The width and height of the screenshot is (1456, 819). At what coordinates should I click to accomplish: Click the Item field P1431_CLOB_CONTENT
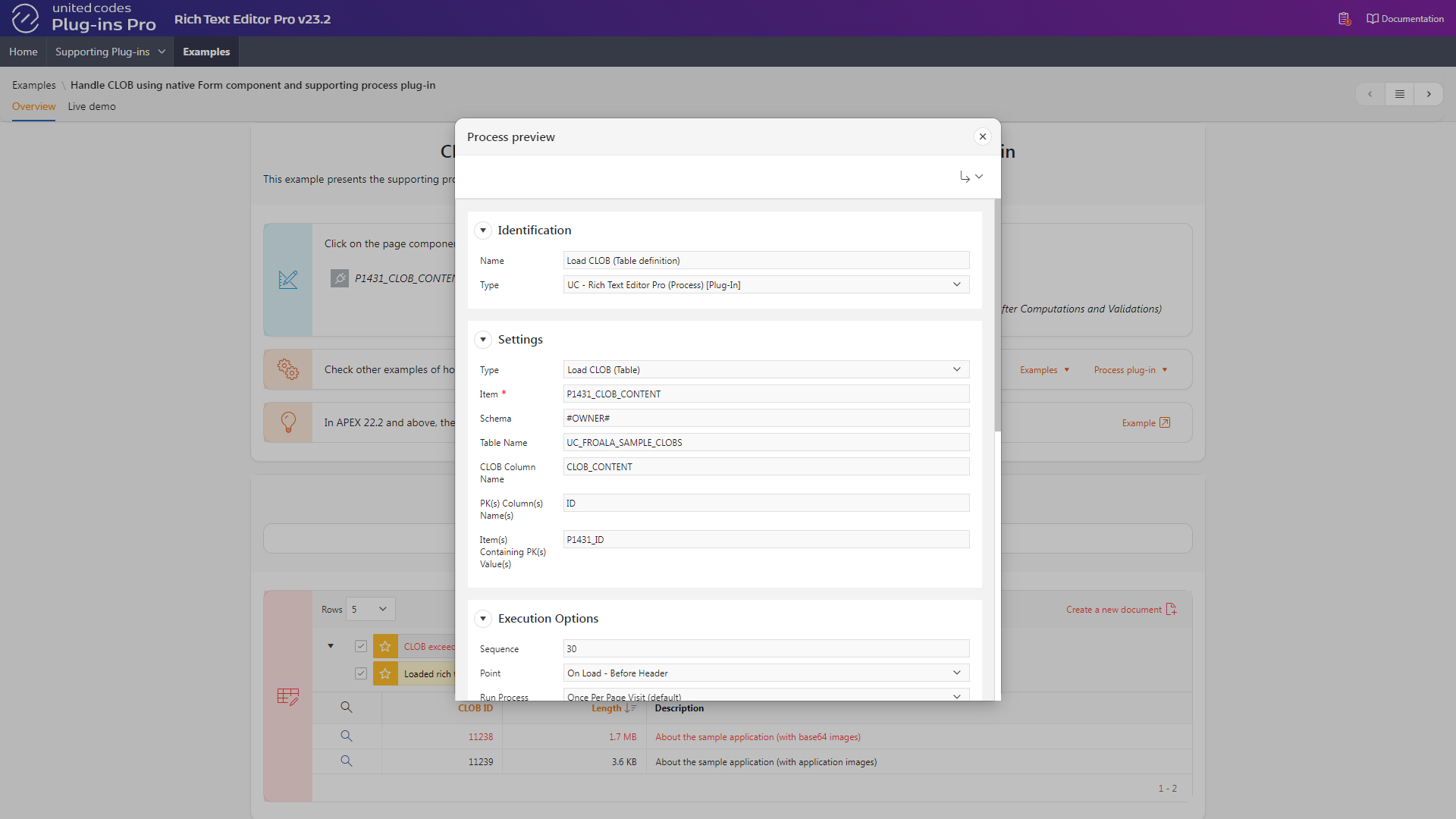tap(766, 394)
